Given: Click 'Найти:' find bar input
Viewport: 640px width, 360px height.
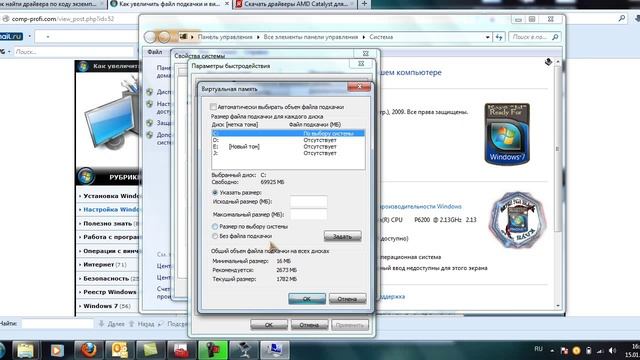Looking at the screenshot, I should pyautogui.click(x=57, y=324).
